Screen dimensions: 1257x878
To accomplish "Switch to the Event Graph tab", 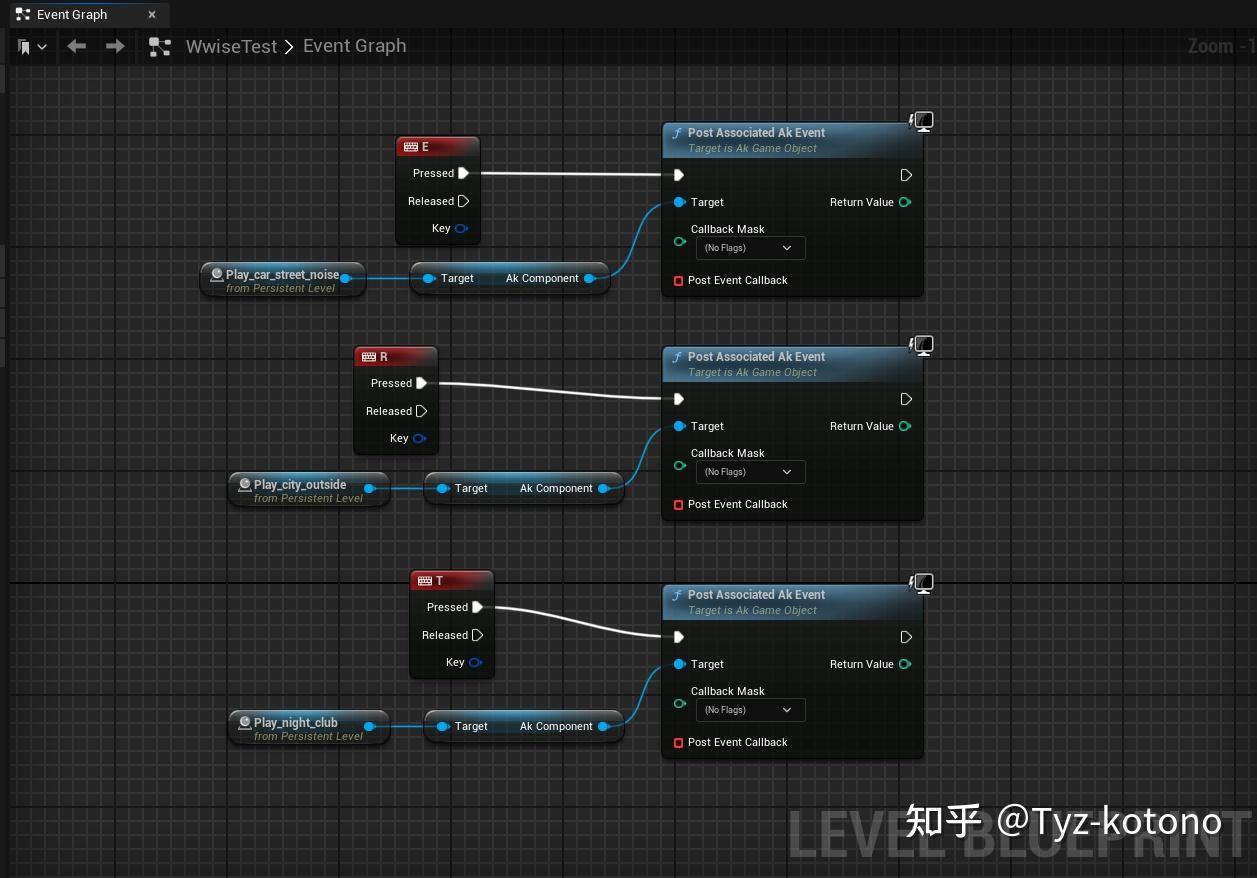I will pyautogui.click(x=71, y=14).
